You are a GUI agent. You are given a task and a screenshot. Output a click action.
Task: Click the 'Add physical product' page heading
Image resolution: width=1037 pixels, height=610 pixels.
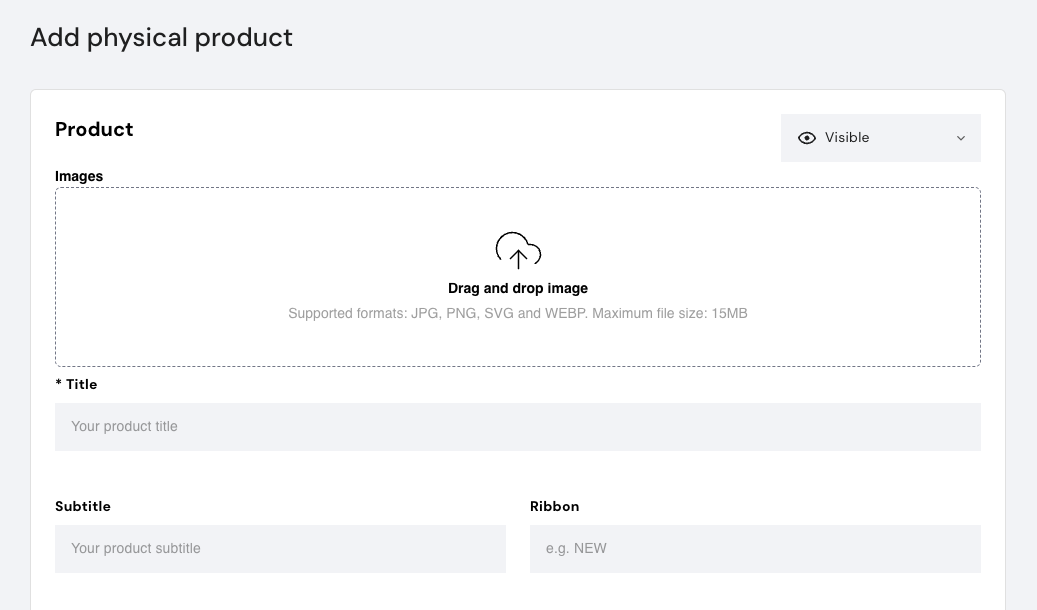pos(161,37)
